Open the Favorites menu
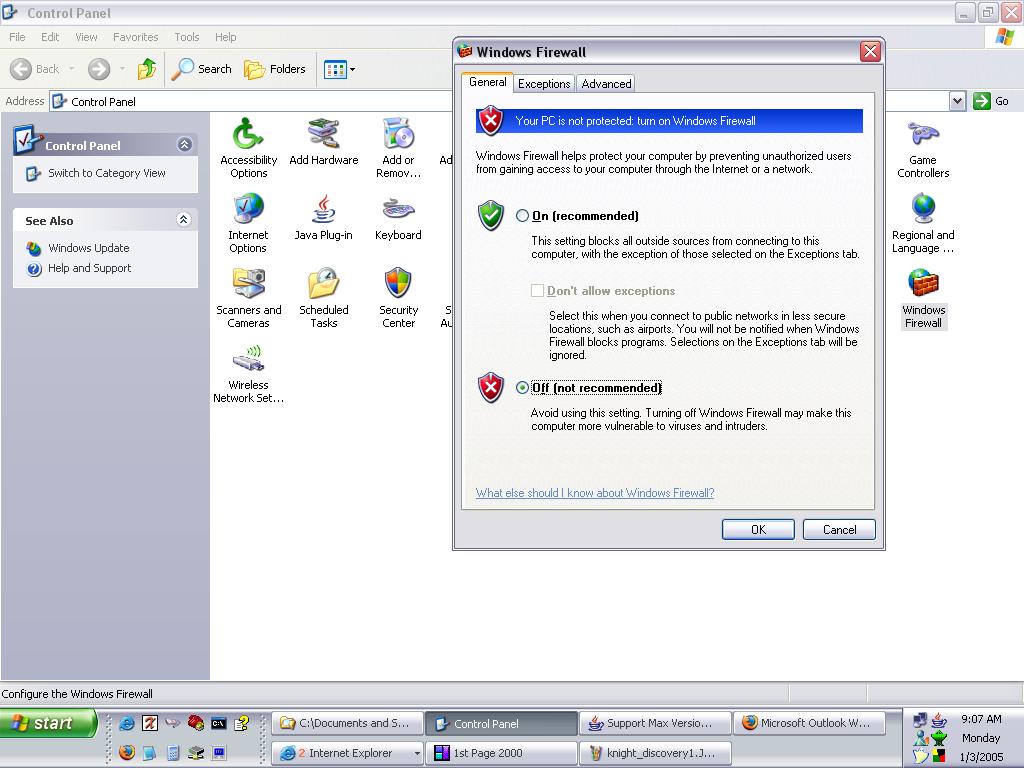Viewport: 1024px width, 768px height. click(x=135, y=37)
